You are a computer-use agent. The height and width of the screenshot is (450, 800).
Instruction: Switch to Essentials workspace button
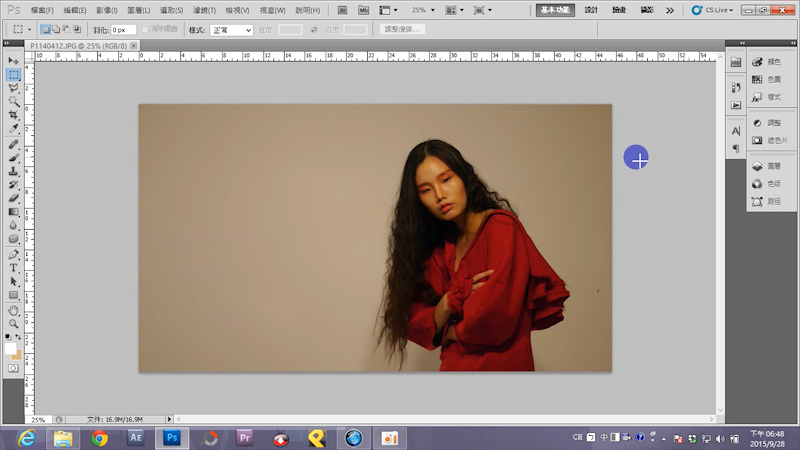pyautogui.click(x=555, y=10)
